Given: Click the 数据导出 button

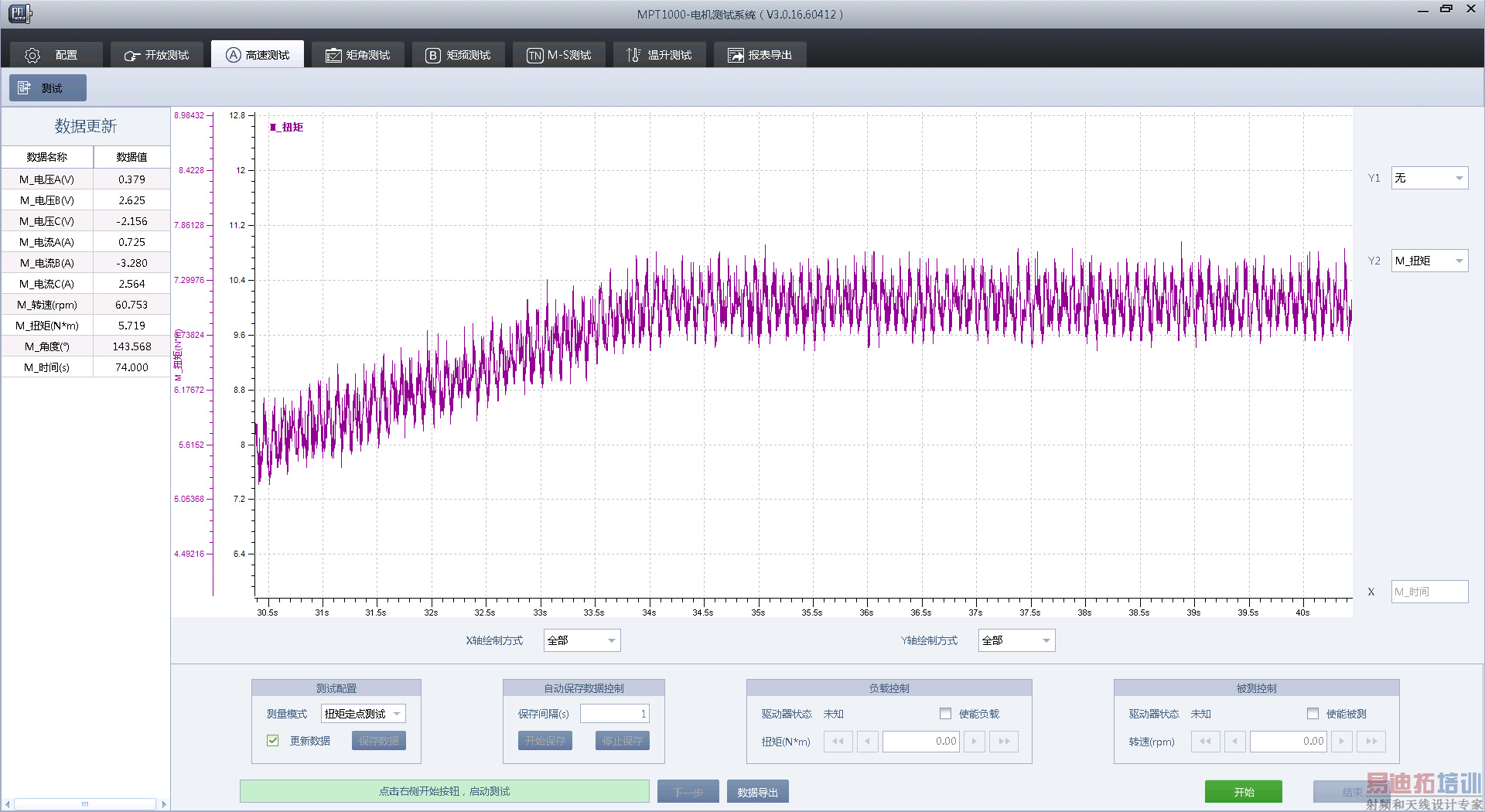Looking at the screenshot, I should click(x=757, y=793).
